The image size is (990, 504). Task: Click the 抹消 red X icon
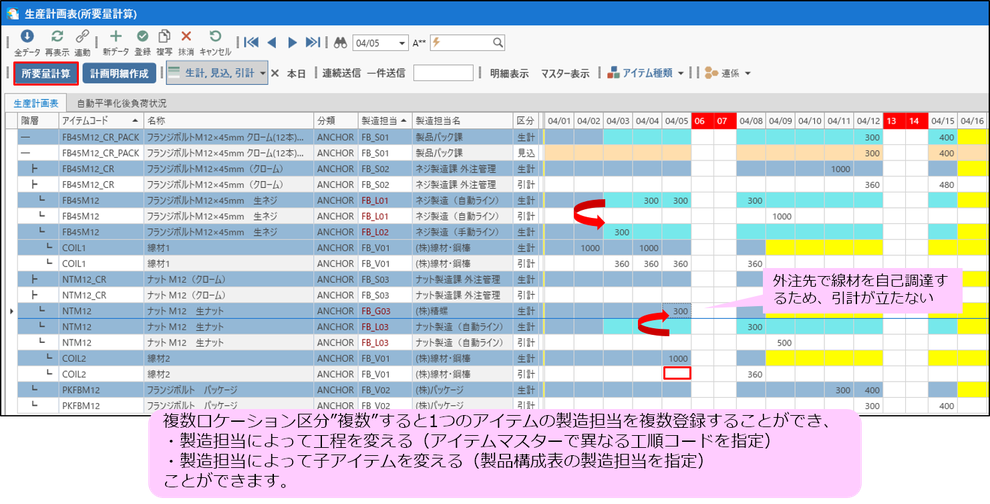(186, 36)
